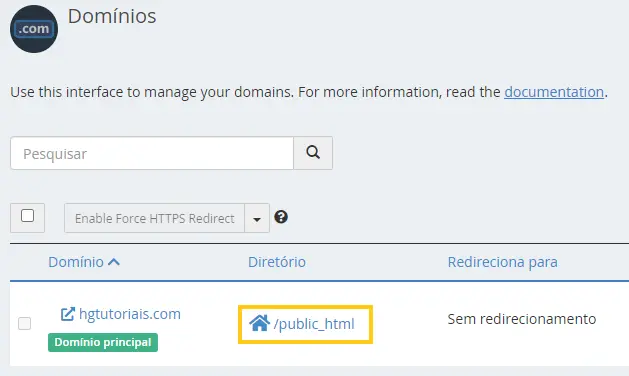
Task: Click the magnifying glass search button
Action: [313, 153]
